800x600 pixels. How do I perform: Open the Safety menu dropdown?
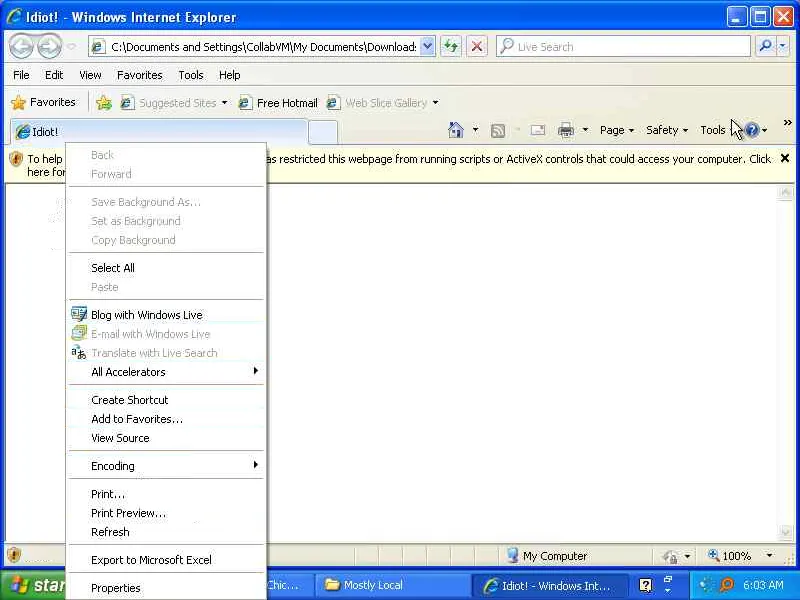point(667,130)
